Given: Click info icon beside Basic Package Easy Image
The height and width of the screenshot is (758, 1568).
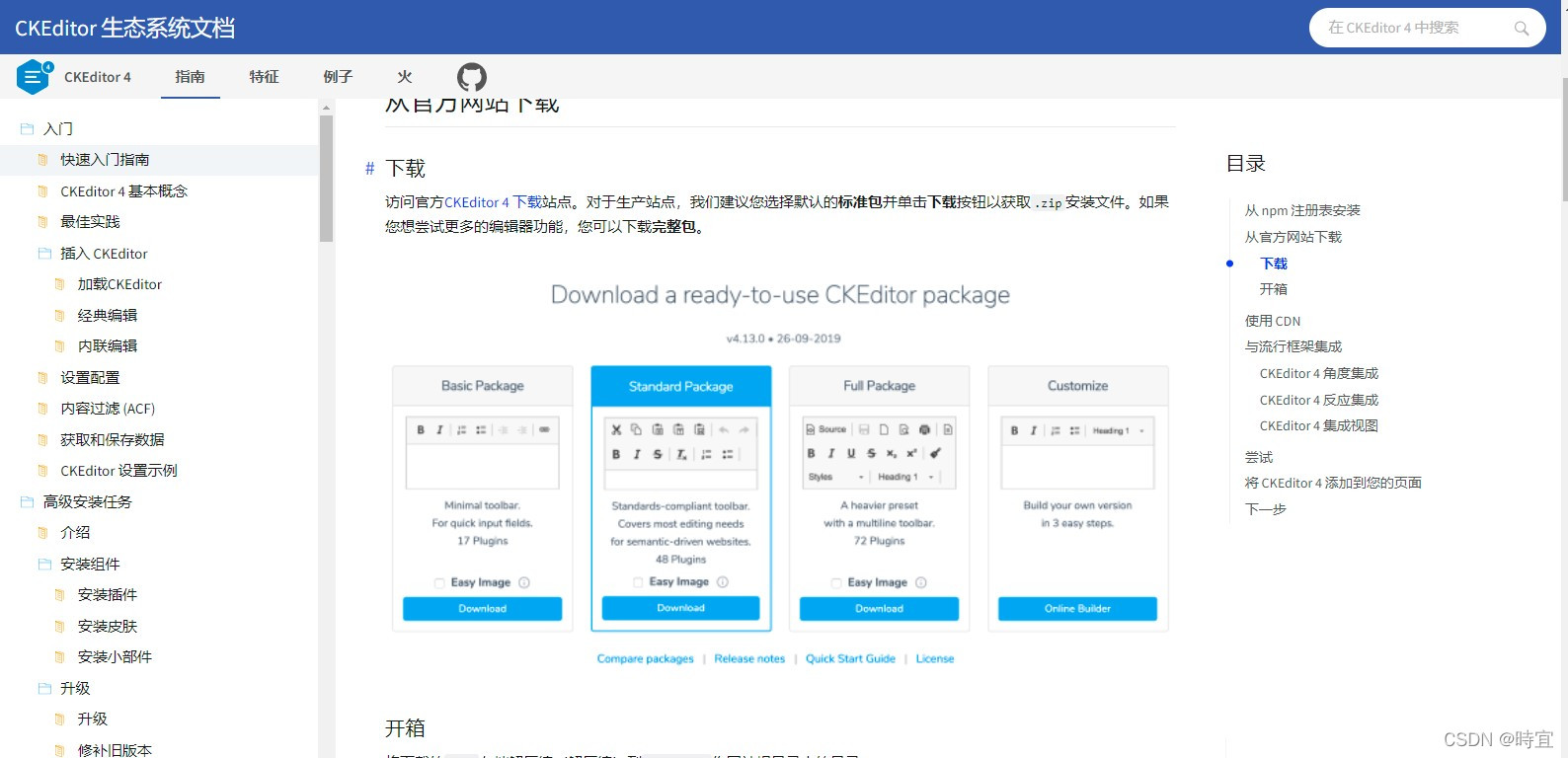Looking at the screenshot, I should click(x=524, y=582).
